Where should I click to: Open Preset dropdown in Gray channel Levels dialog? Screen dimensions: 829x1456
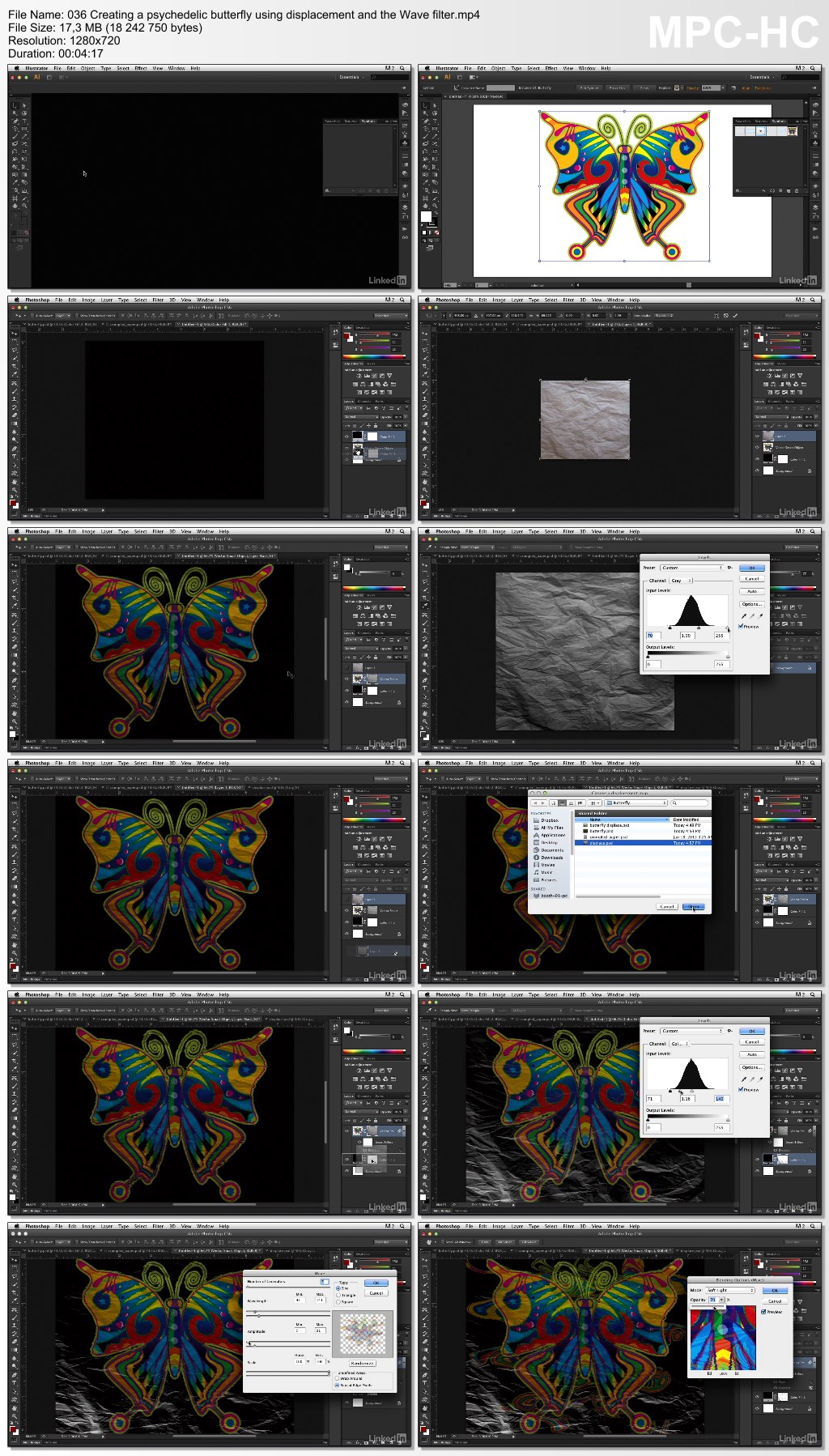tap(691, 568)
